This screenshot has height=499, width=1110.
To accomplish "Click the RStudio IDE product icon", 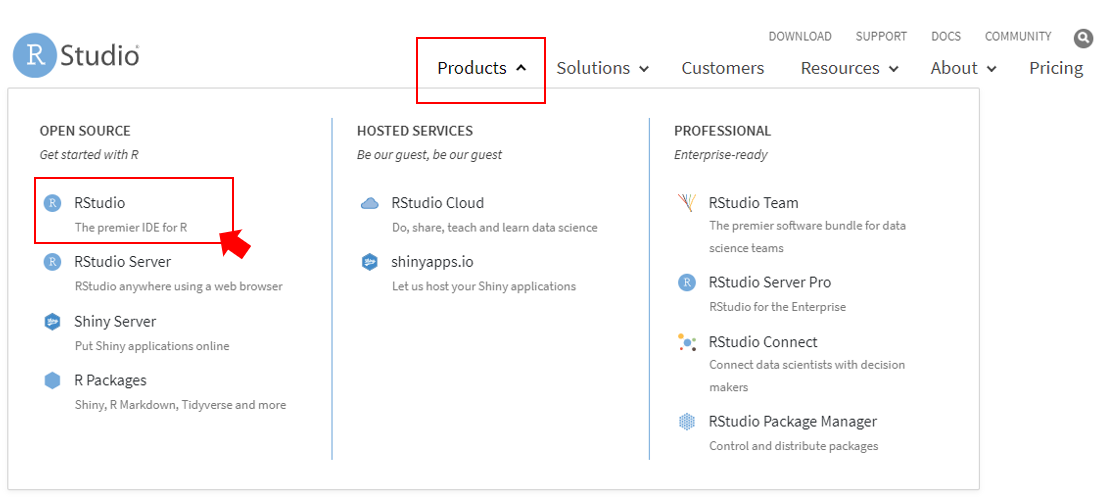I will (52, 203).
